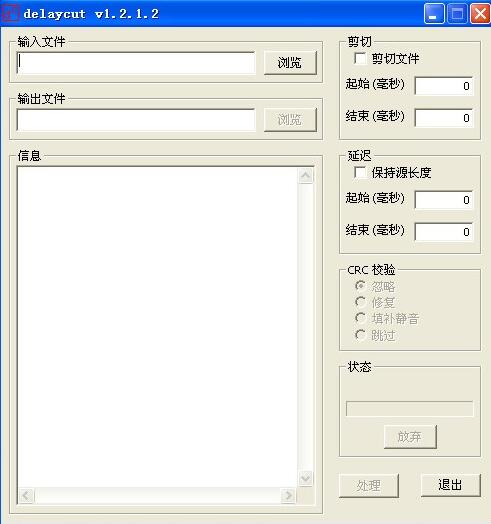The height and width of the screenshot is (524, 491).
Task: Click the info box scroll down arrow
Action: point(305,479)
